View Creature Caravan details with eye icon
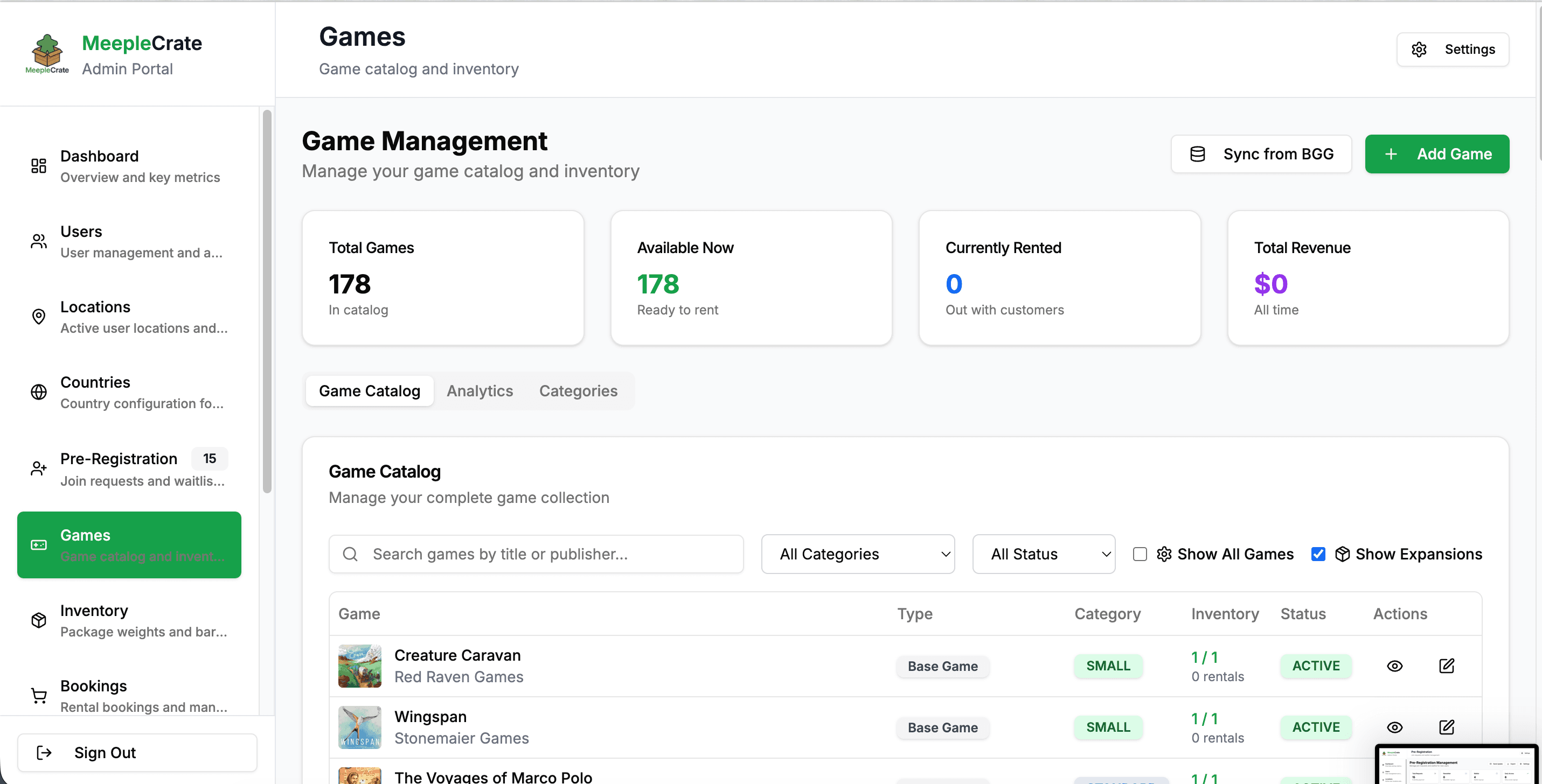Image resolution: width=1542 pixels, height=784 pixels. (1395, 666)
